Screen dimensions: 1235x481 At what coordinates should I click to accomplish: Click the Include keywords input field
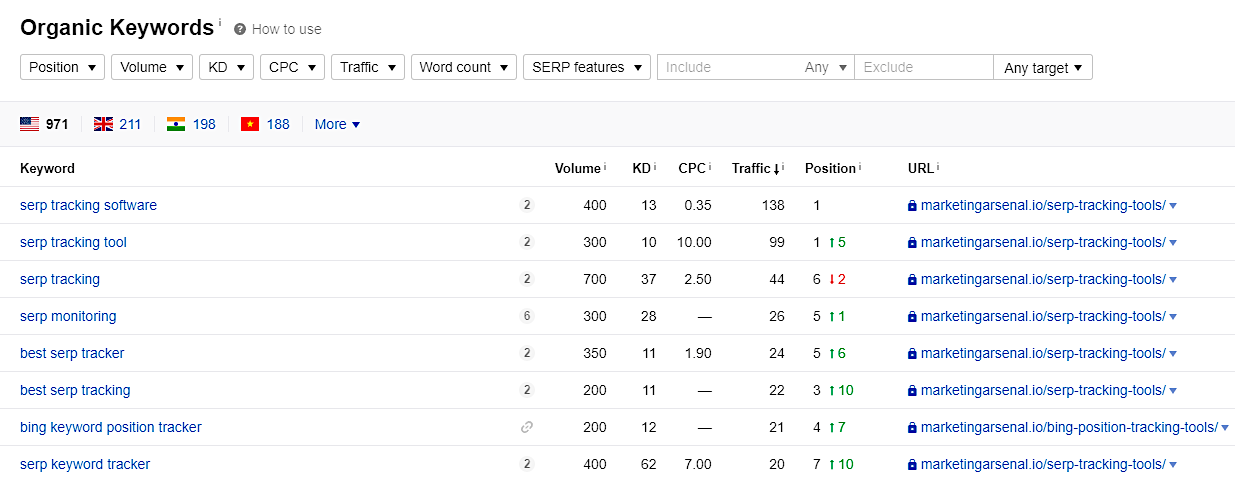click(730, 67)
